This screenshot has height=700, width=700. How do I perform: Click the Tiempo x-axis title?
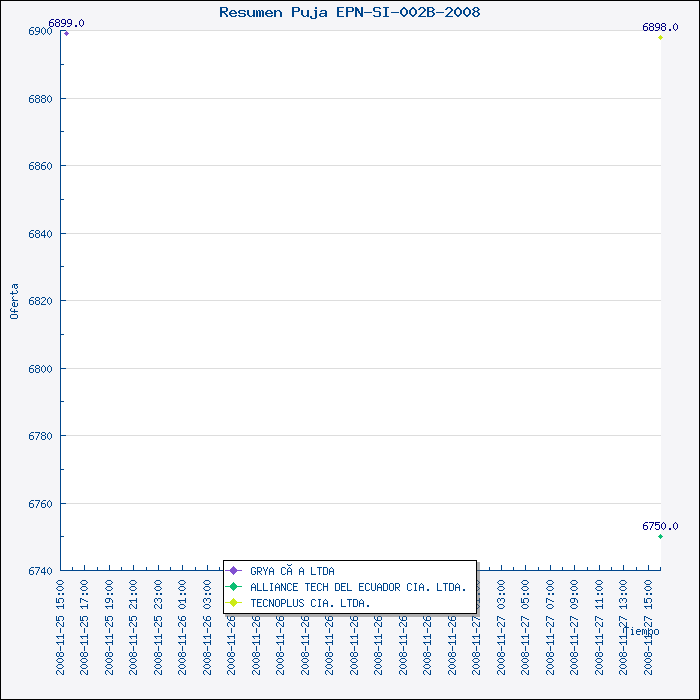(641, 631)
